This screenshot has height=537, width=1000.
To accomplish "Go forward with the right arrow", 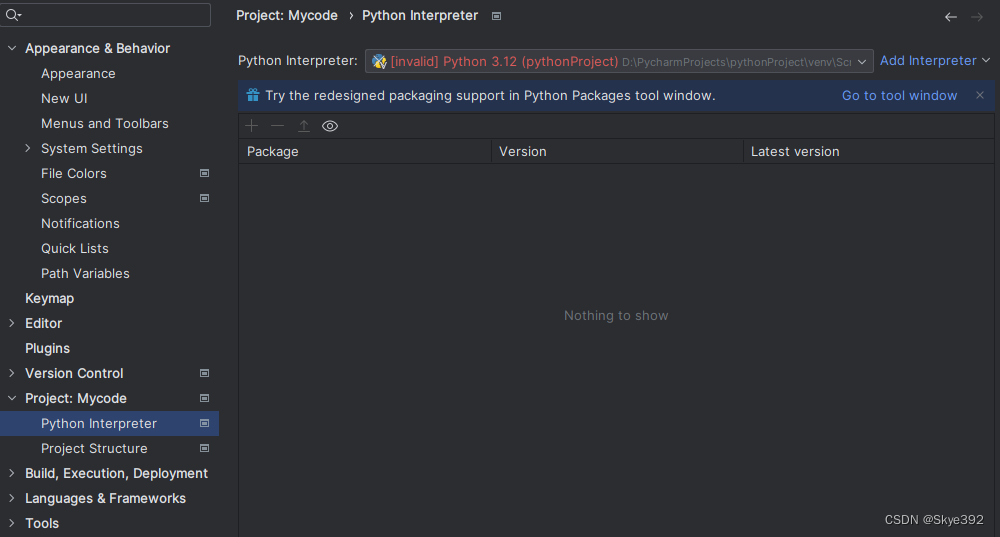I will click(977, 17).
